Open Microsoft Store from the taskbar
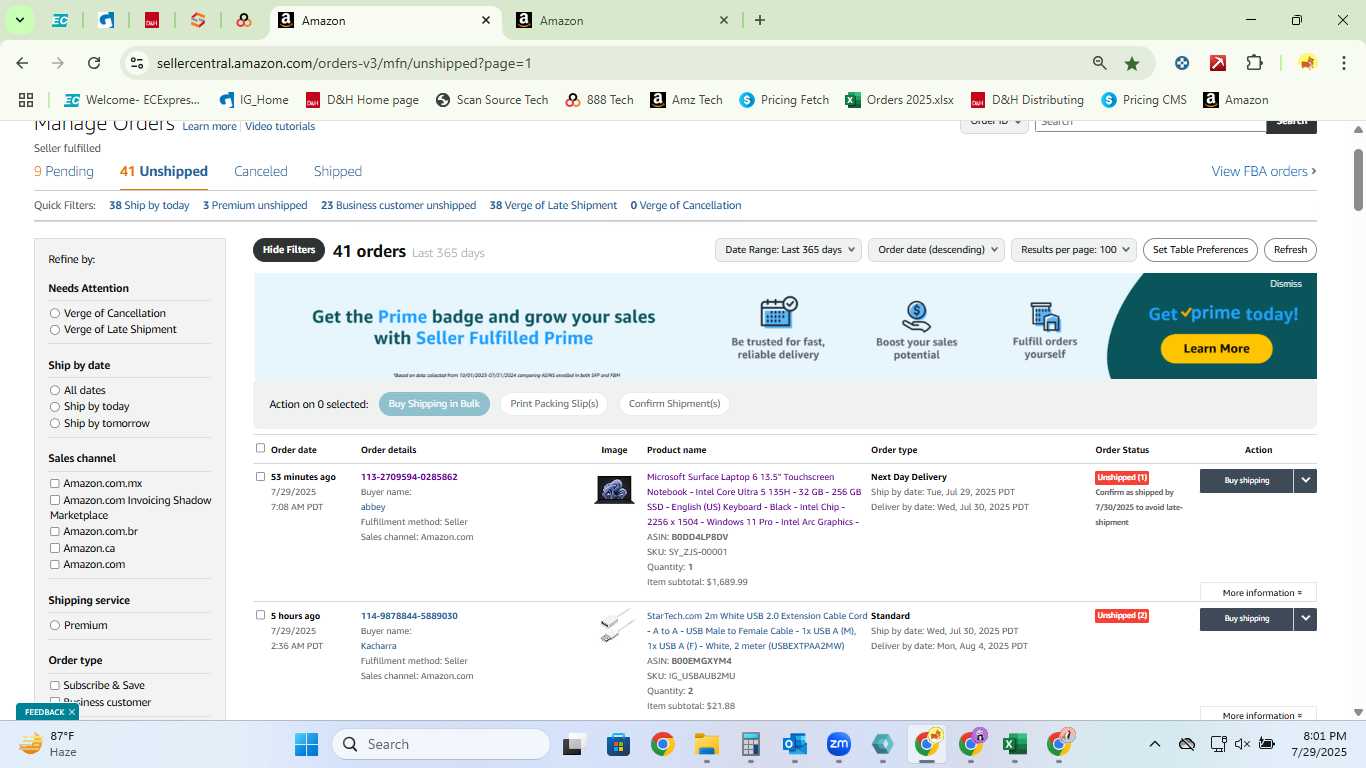Image resolution: width=1366 pixels, height=768 pixels. 618,744
